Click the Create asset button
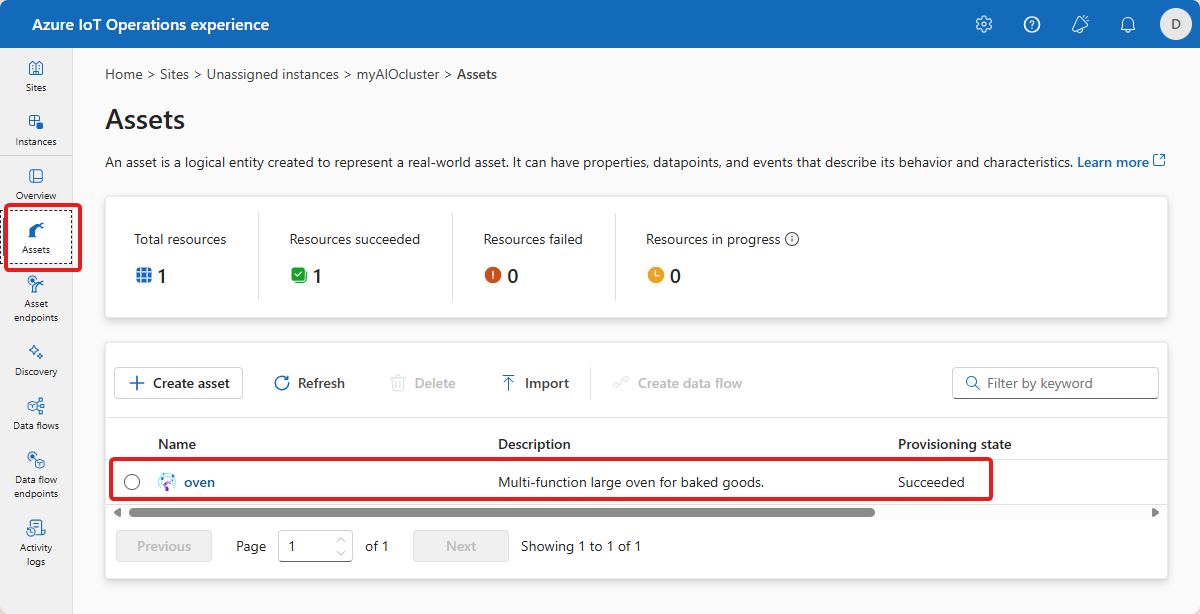 (179, 383)
